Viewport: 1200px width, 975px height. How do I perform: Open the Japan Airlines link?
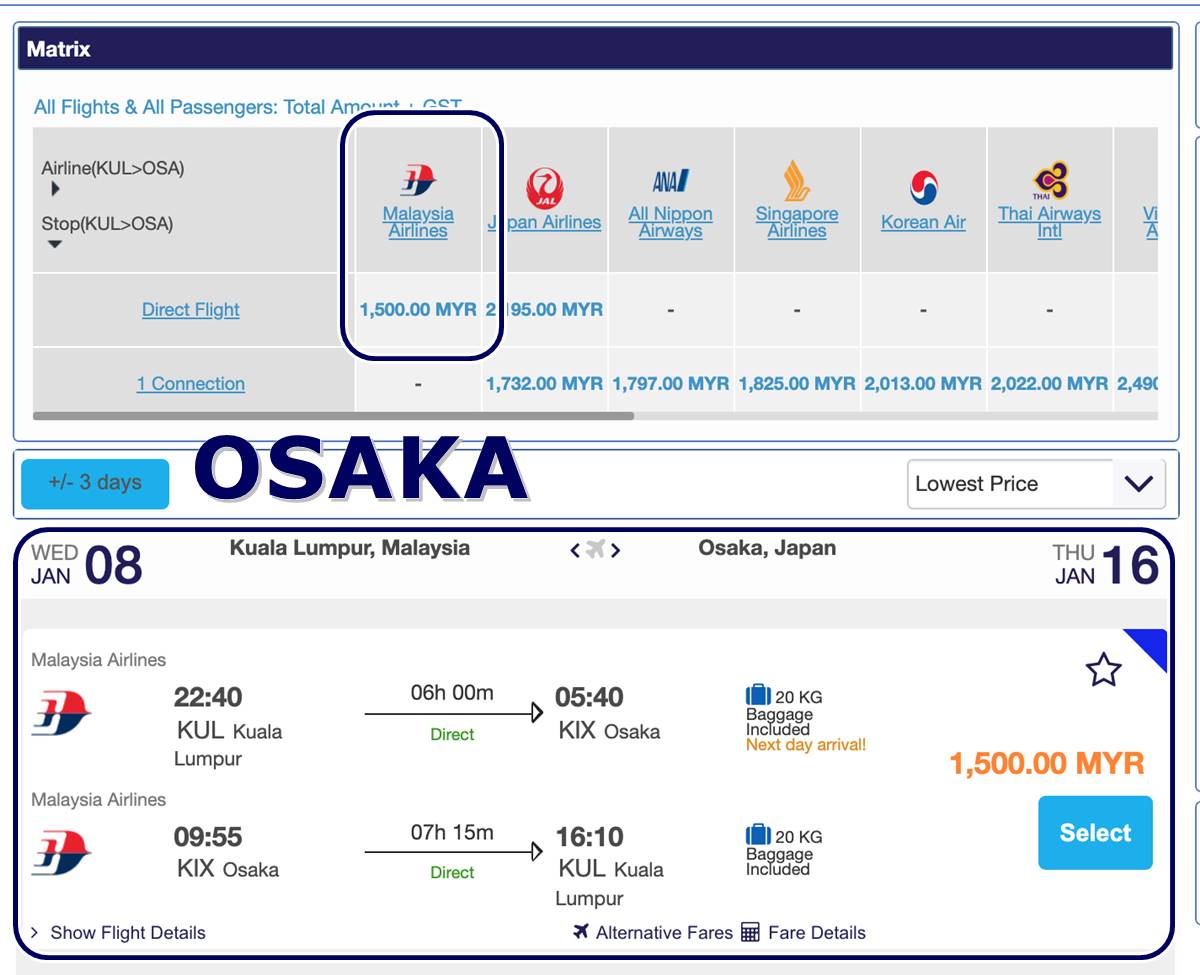(x=545, y=223)
